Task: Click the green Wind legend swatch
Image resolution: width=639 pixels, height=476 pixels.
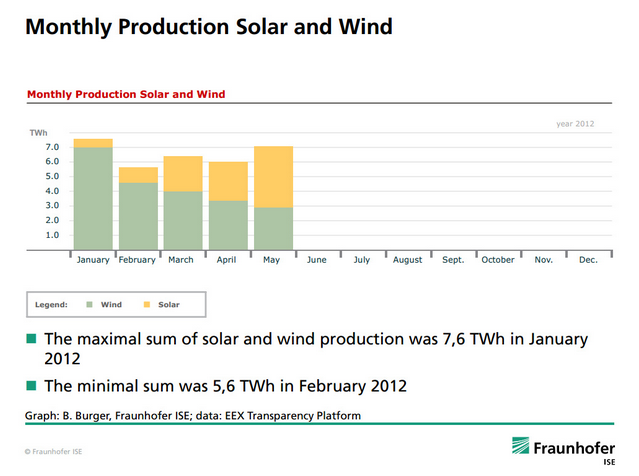Action: click(91, 303)
